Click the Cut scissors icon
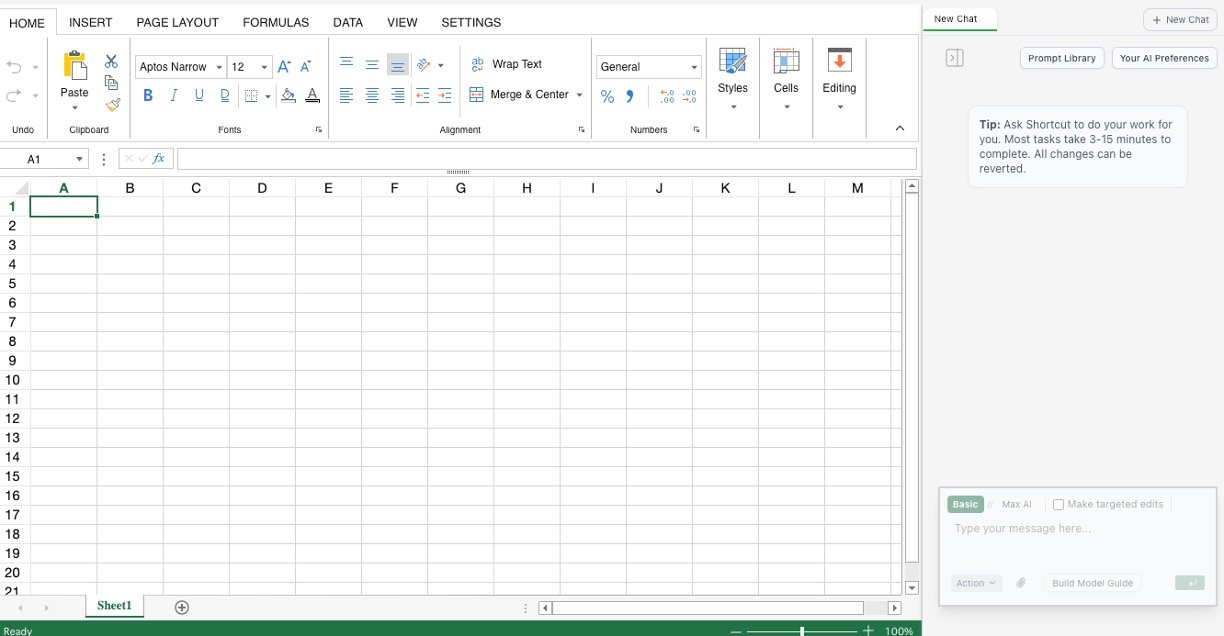Viewport: 1224px width, 636px height. point(111,62)
